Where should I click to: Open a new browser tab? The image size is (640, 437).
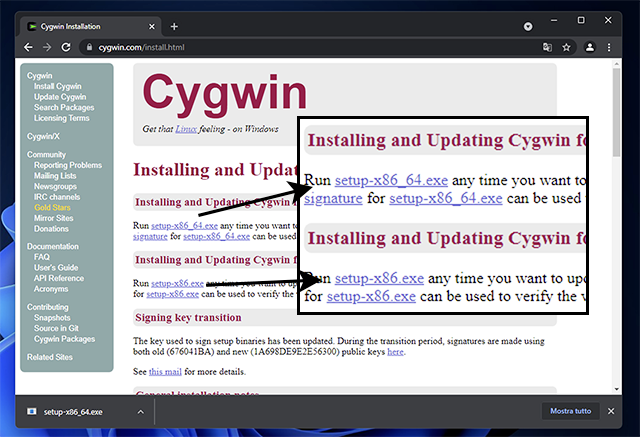click(174, 26)
